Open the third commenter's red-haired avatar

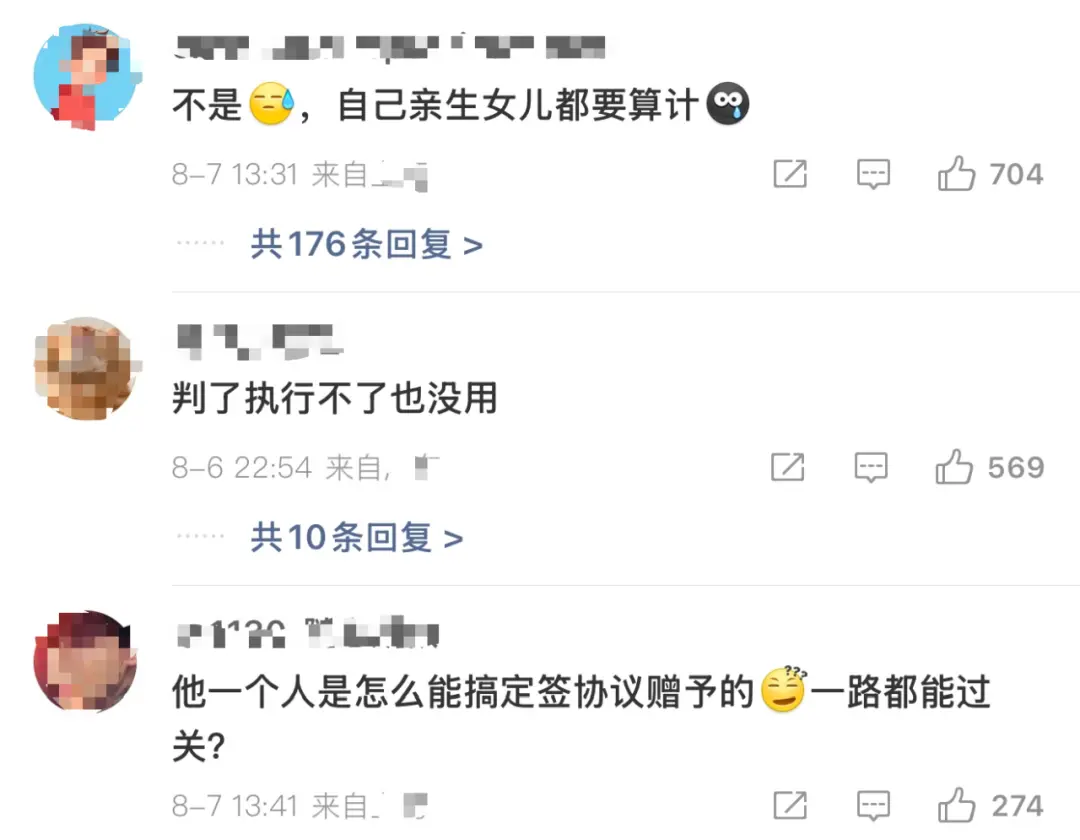[86, 662]
